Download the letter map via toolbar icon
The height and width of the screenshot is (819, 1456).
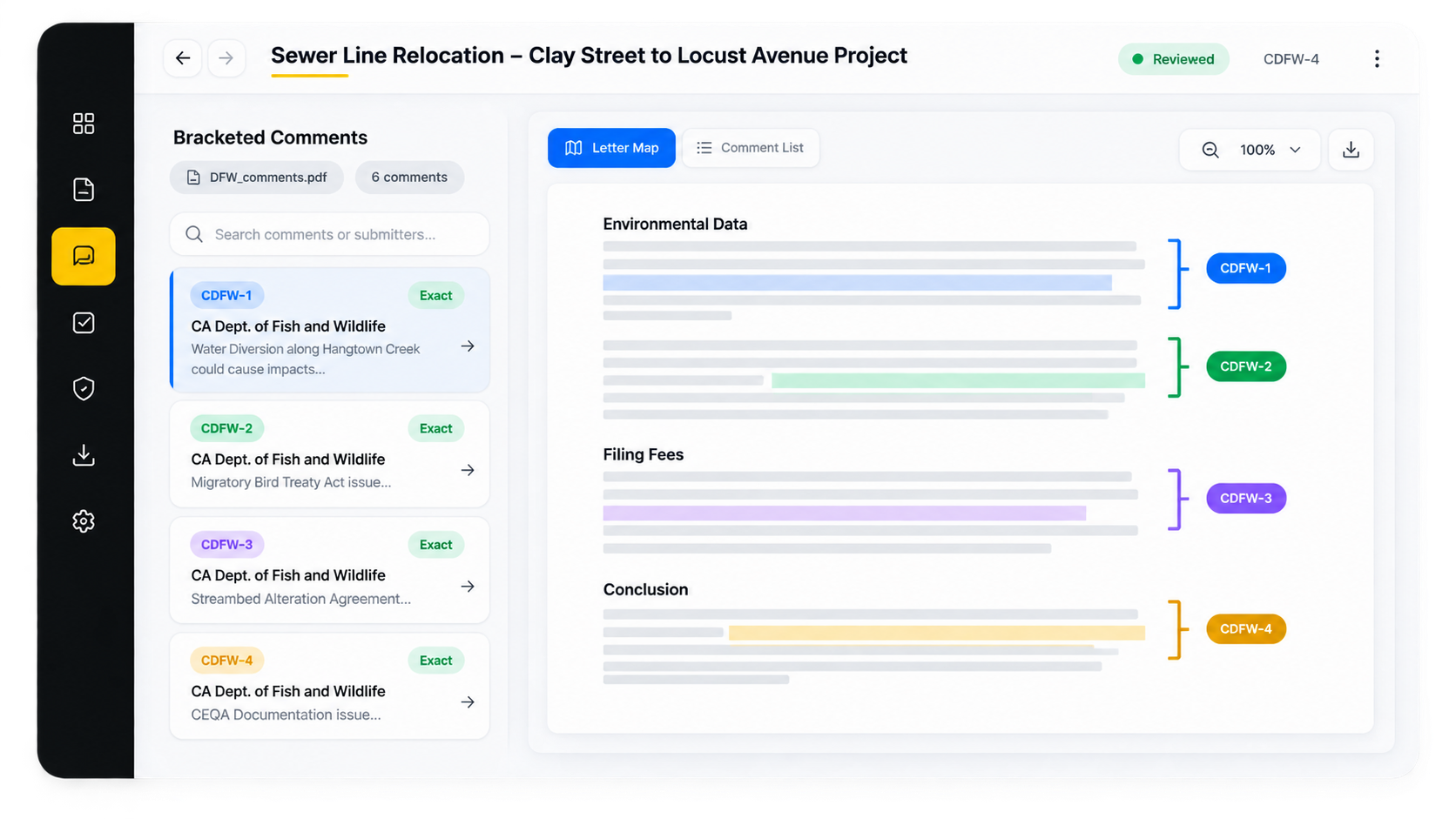coord(1352,150)
